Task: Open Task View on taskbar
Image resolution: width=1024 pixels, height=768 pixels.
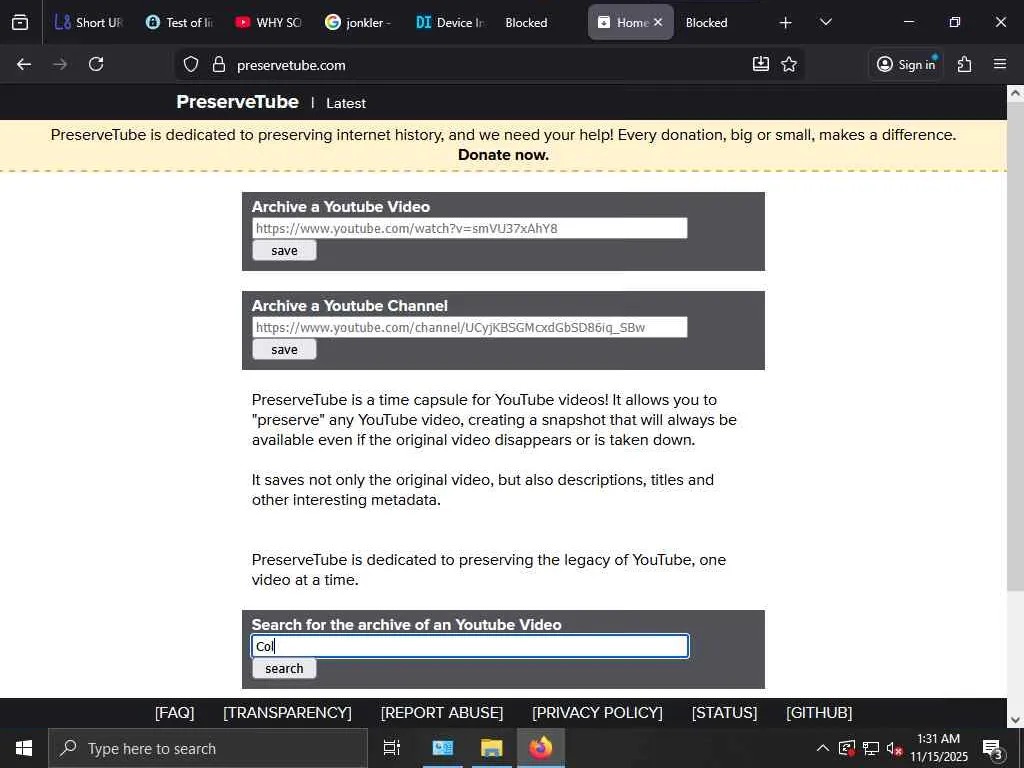Action: [392, 748]
